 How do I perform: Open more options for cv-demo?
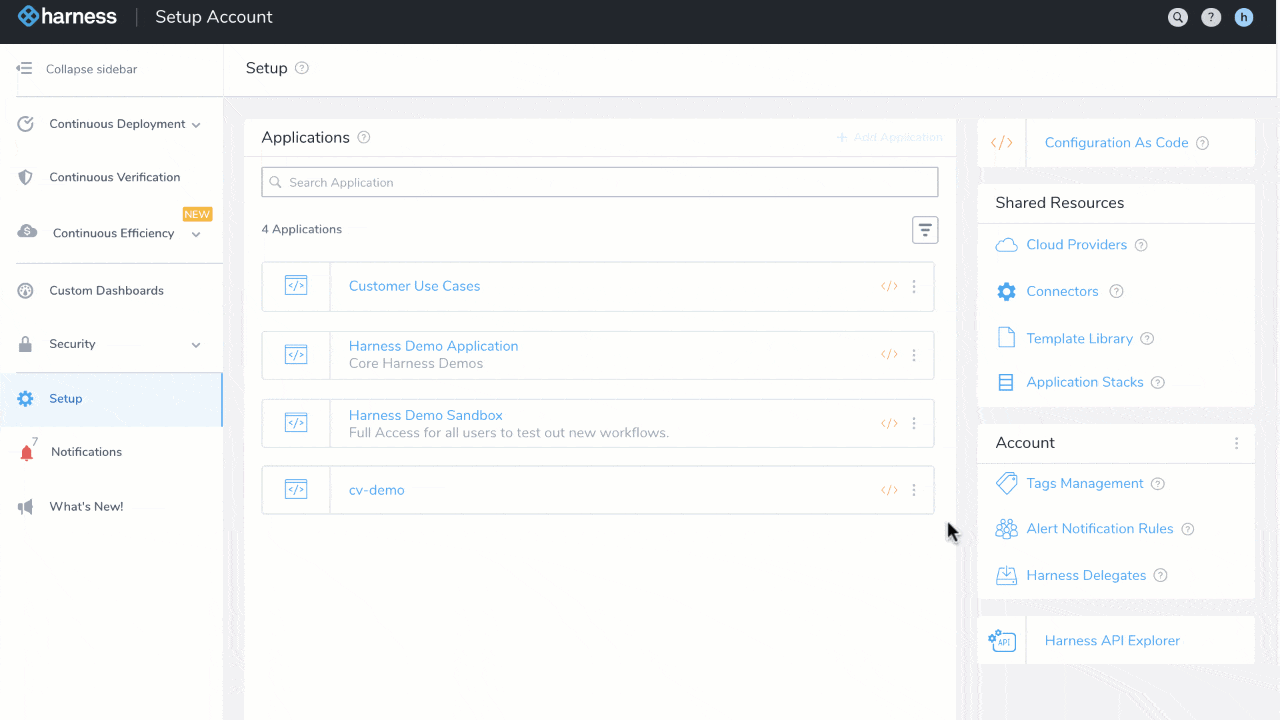tap(914, 490)
